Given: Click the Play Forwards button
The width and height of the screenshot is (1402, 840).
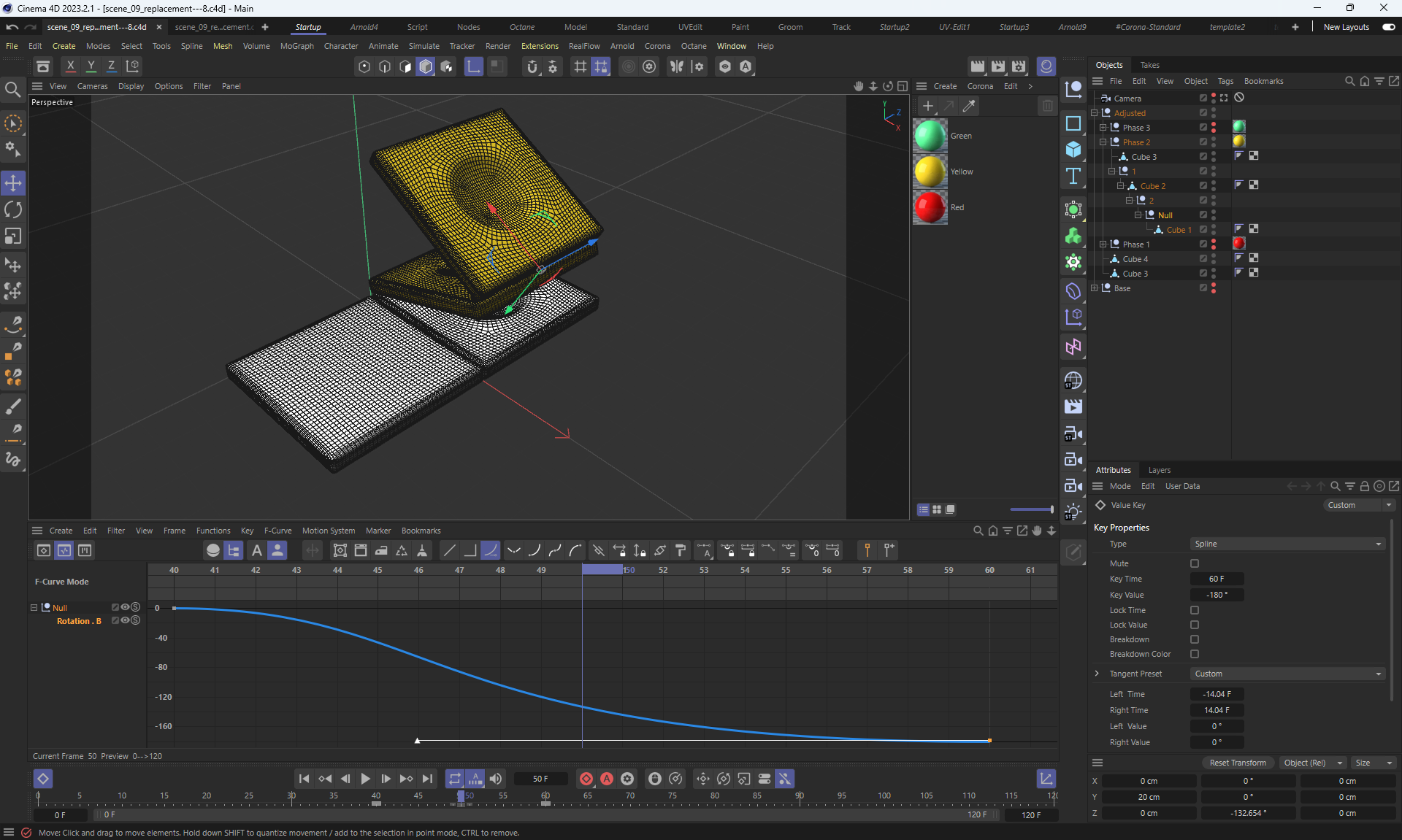Looking at the screenshot, I should click(365, 779).
